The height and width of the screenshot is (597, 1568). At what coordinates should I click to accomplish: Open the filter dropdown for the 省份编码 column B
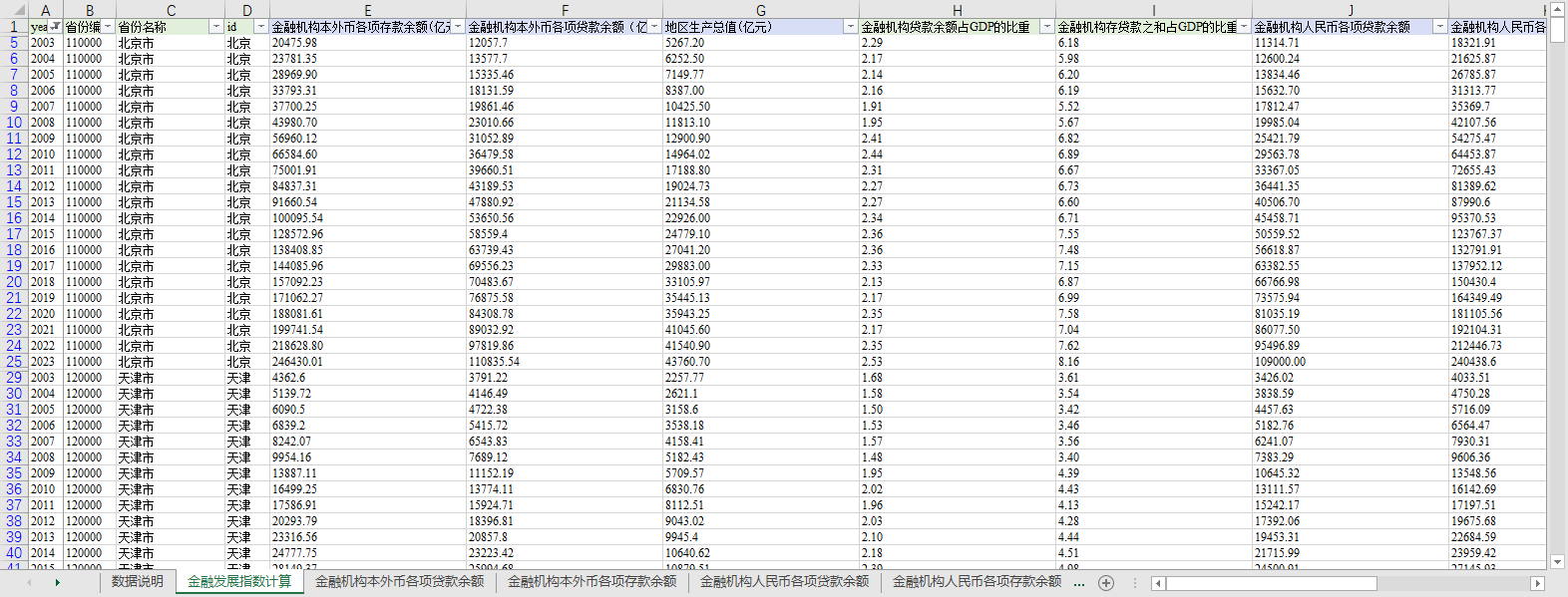108,27
